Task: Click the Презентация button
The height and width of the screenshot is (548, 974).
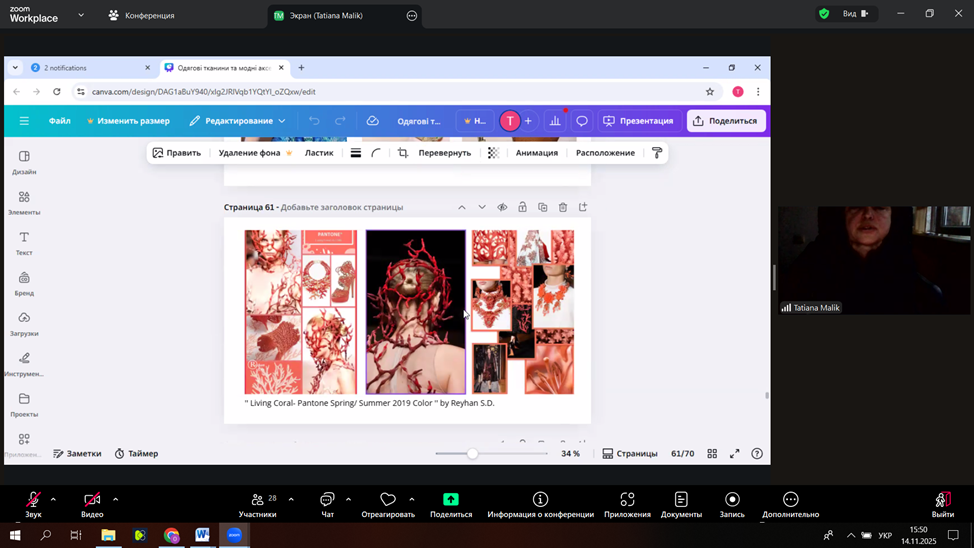Action: [x=638, y=121]
